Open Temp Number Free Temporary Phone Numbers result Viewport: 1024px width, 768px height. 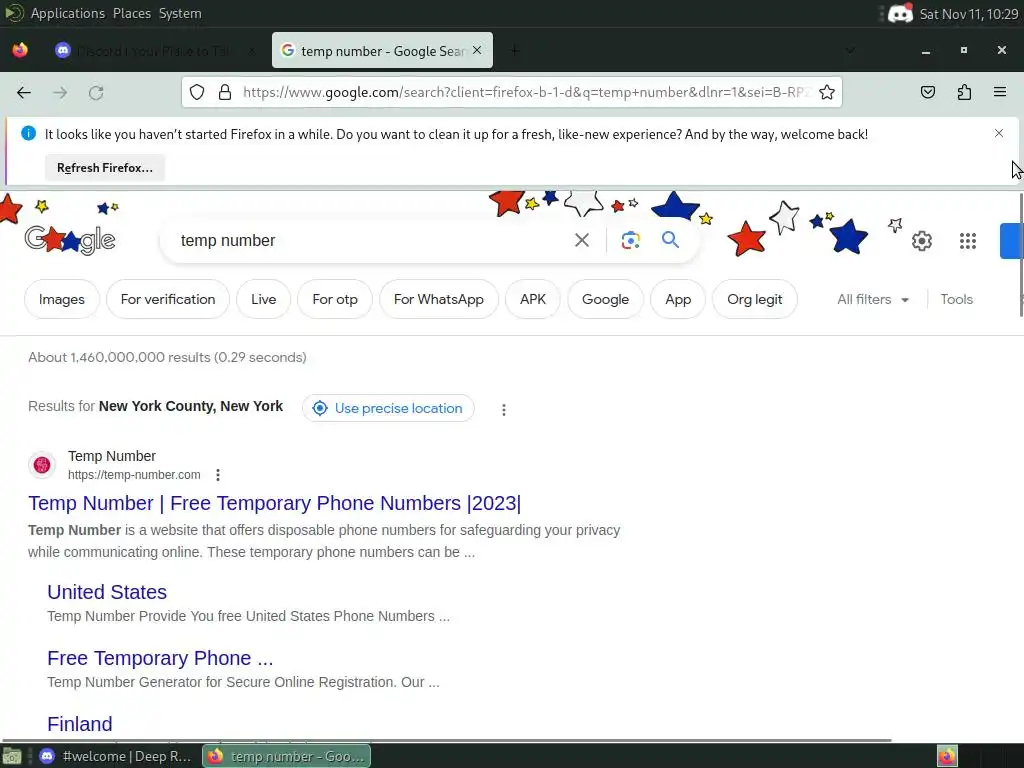point(274,503)
